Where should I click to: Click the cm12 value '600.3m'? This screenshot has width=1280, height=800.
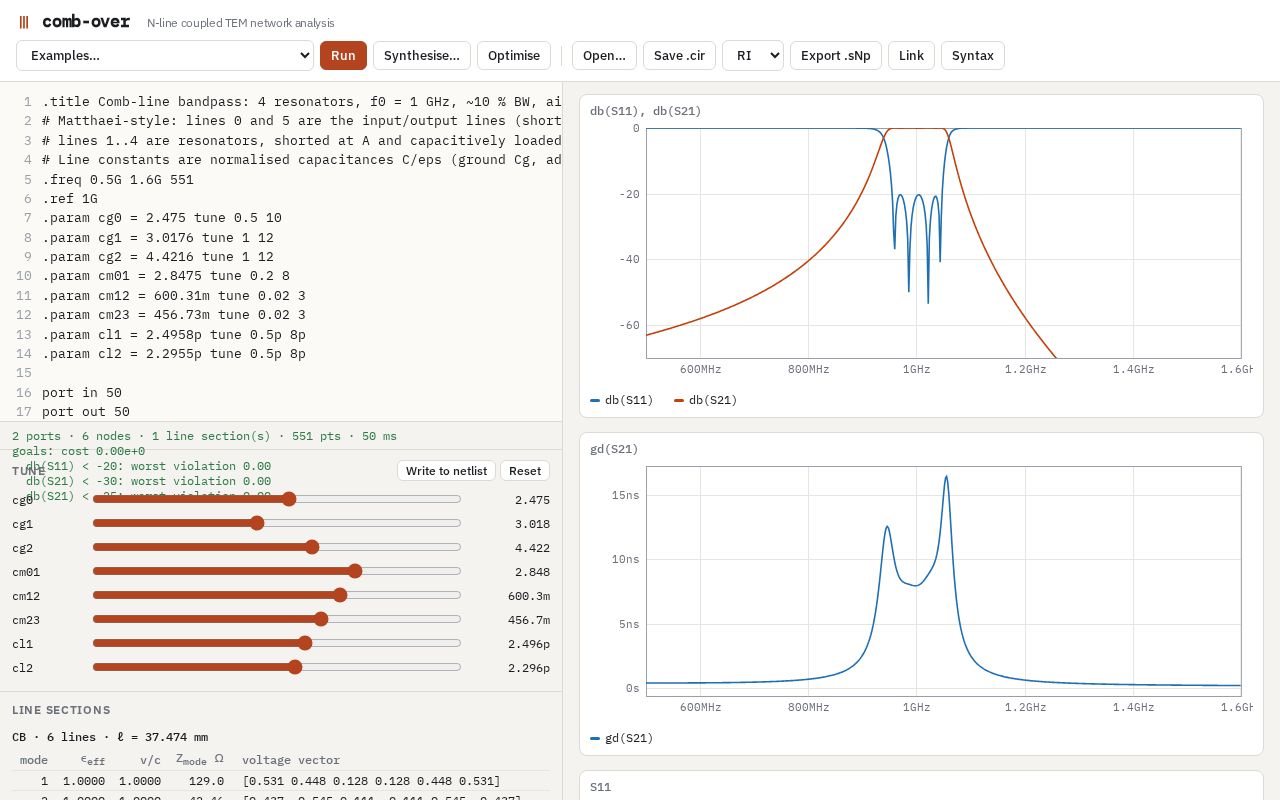click(529, 596)
